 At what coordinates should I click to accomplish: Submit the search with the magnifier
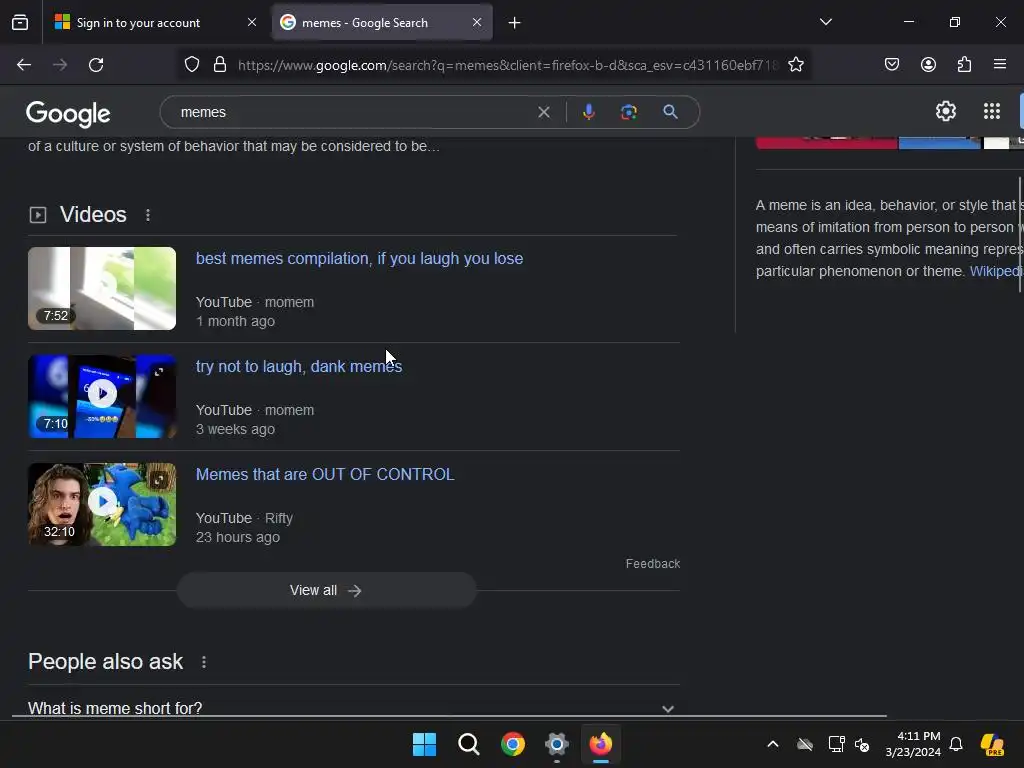click(670, 112)
